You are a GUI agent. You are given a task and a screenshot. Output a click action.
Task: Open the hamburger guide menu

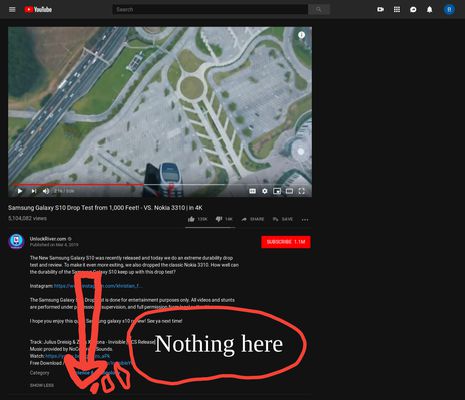(x=12, y=9)
